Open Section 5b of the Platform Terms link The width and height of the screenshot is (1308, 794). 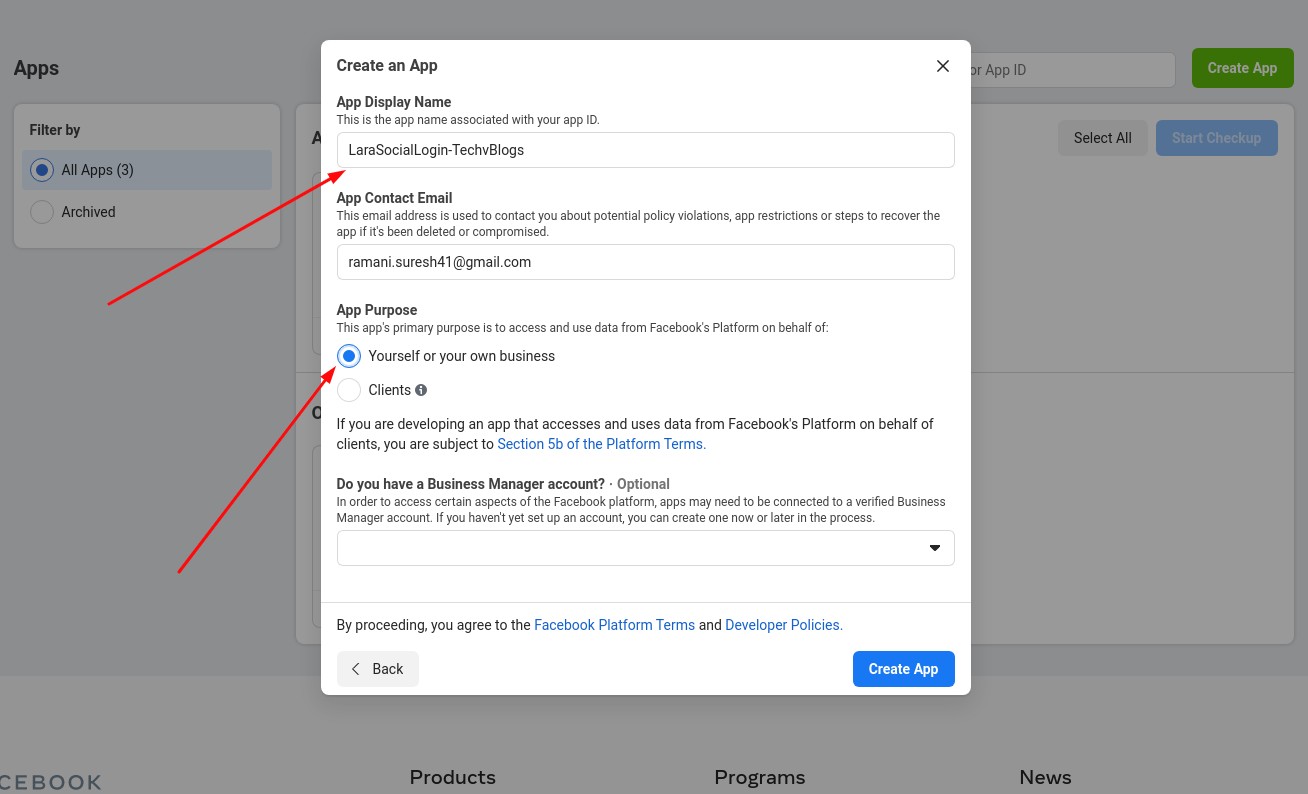point(602,444)
